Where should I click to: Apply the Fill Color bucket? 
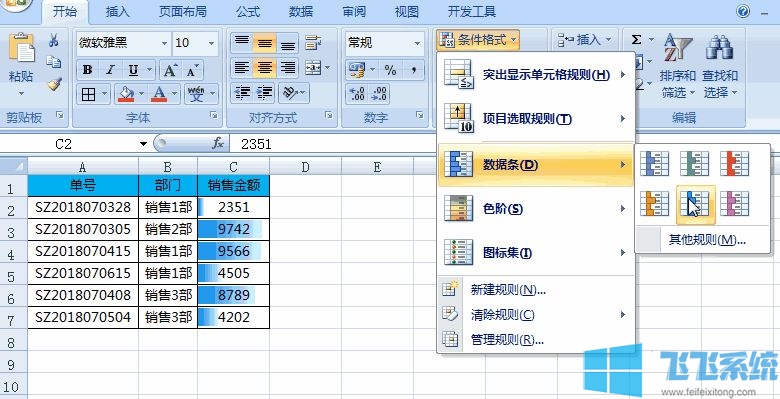(126, 94)
